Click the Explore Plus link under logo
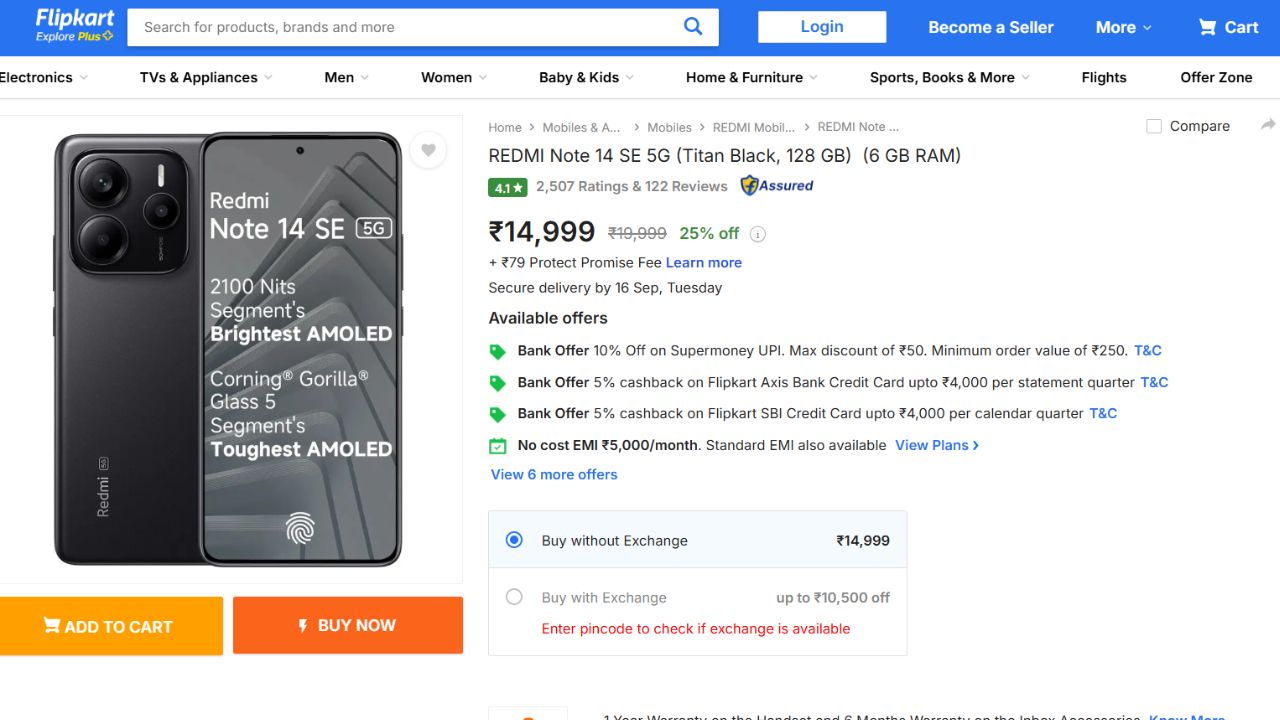1280x720 pixels. coord(74,37)
